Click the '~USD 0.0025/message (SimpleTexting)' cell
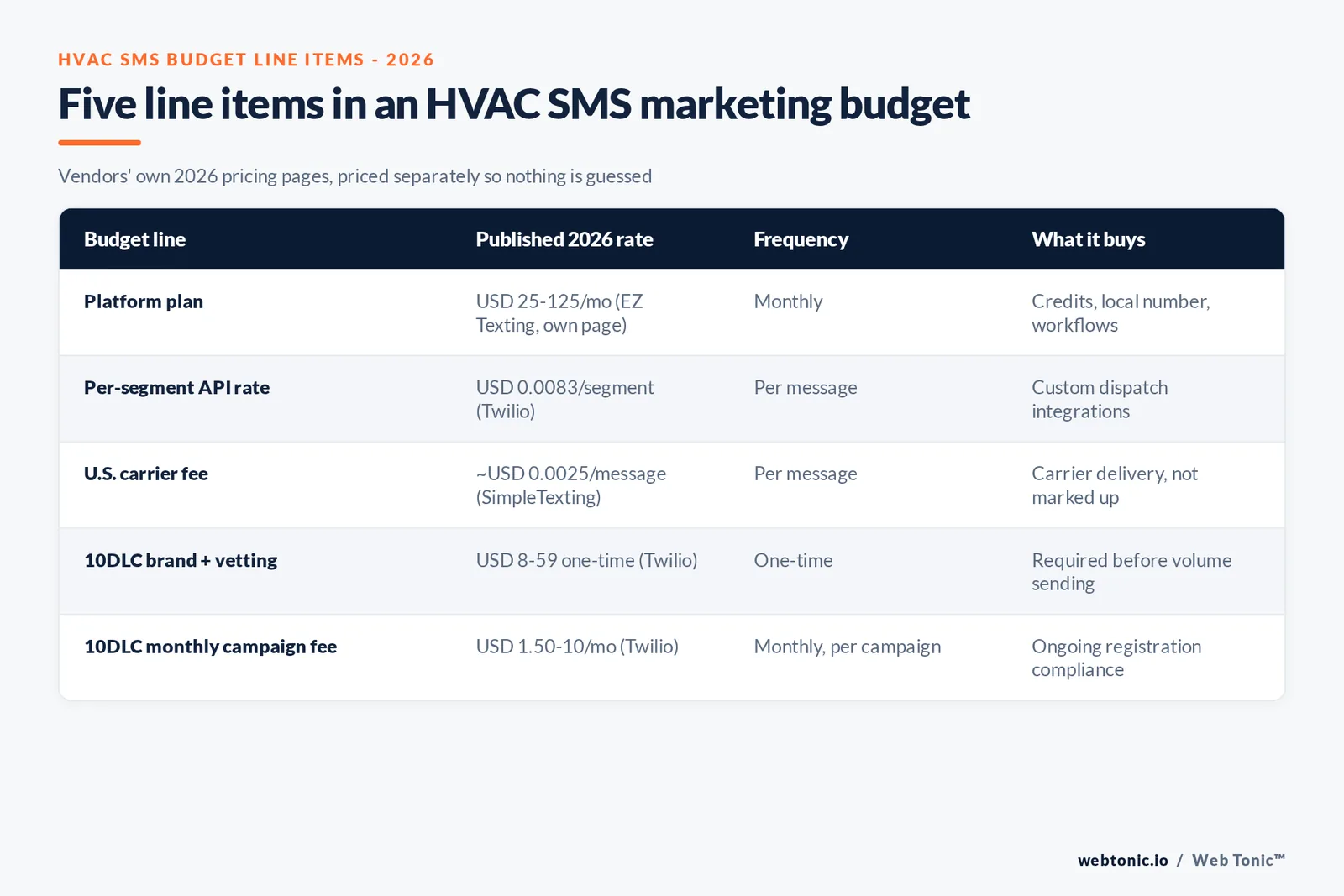This screenshot has height=896, width=1344. click(x=571, y=485)
